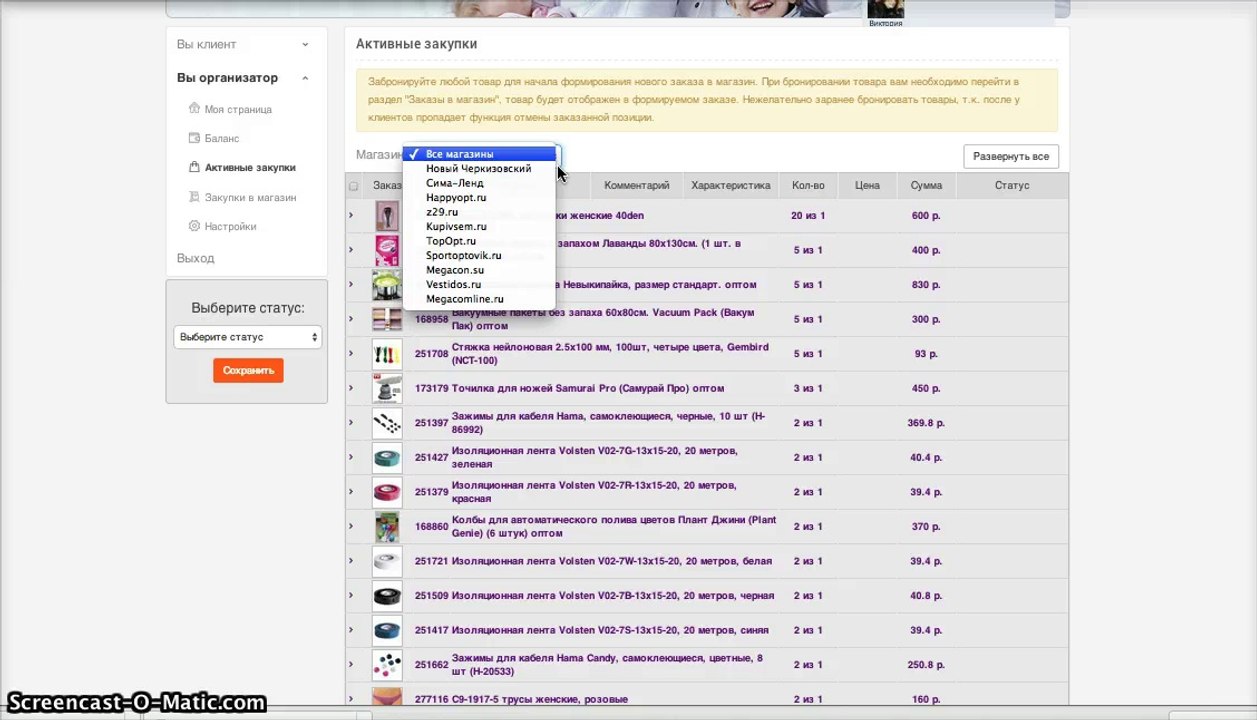The height and width of the screenshot is (720, 1257).
Task: Click Характеристика column header
Action: coord(731,186)
